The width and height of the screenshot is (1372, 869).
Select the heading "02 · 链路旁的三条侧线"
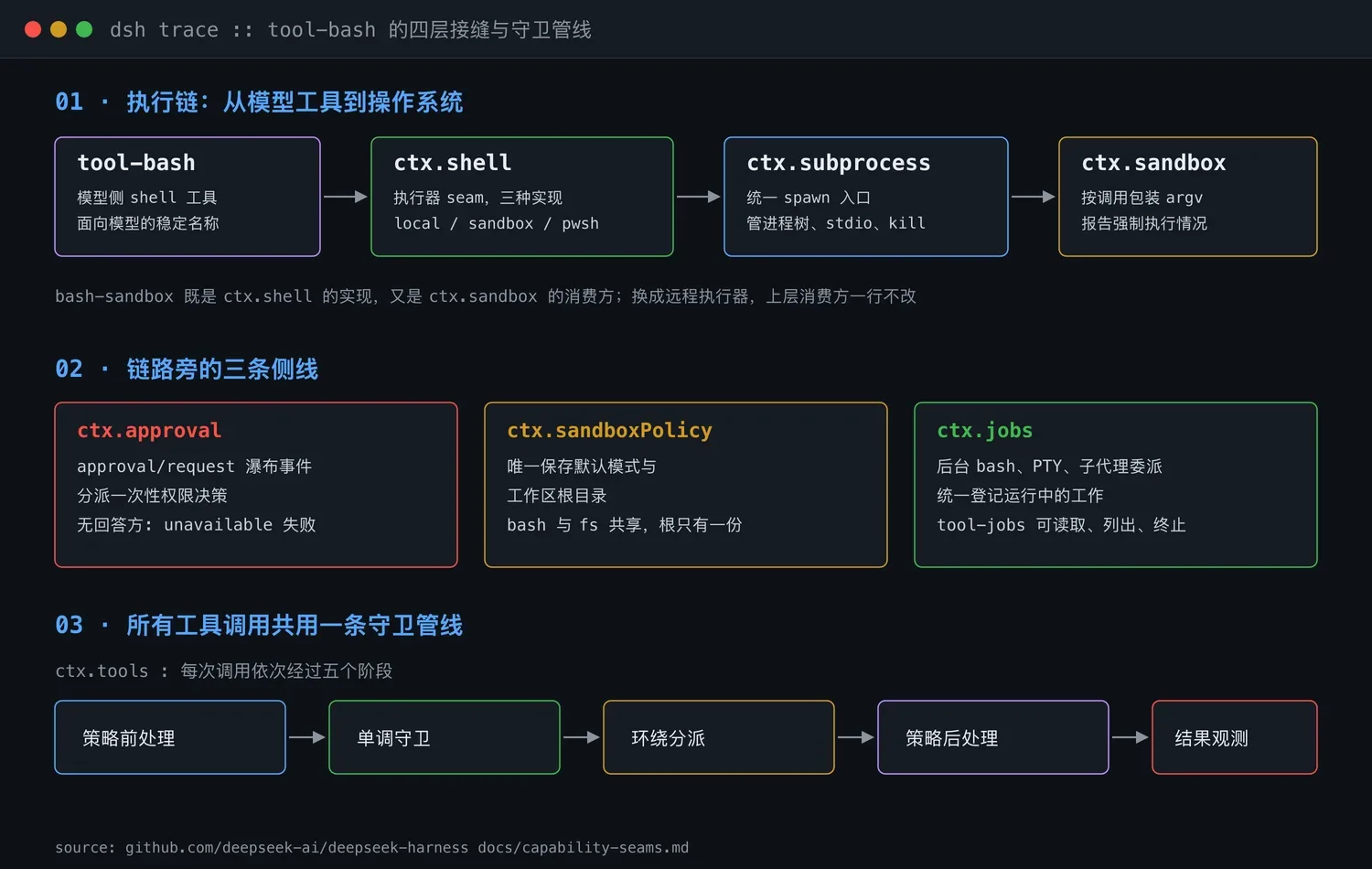(x=187, y=369)
